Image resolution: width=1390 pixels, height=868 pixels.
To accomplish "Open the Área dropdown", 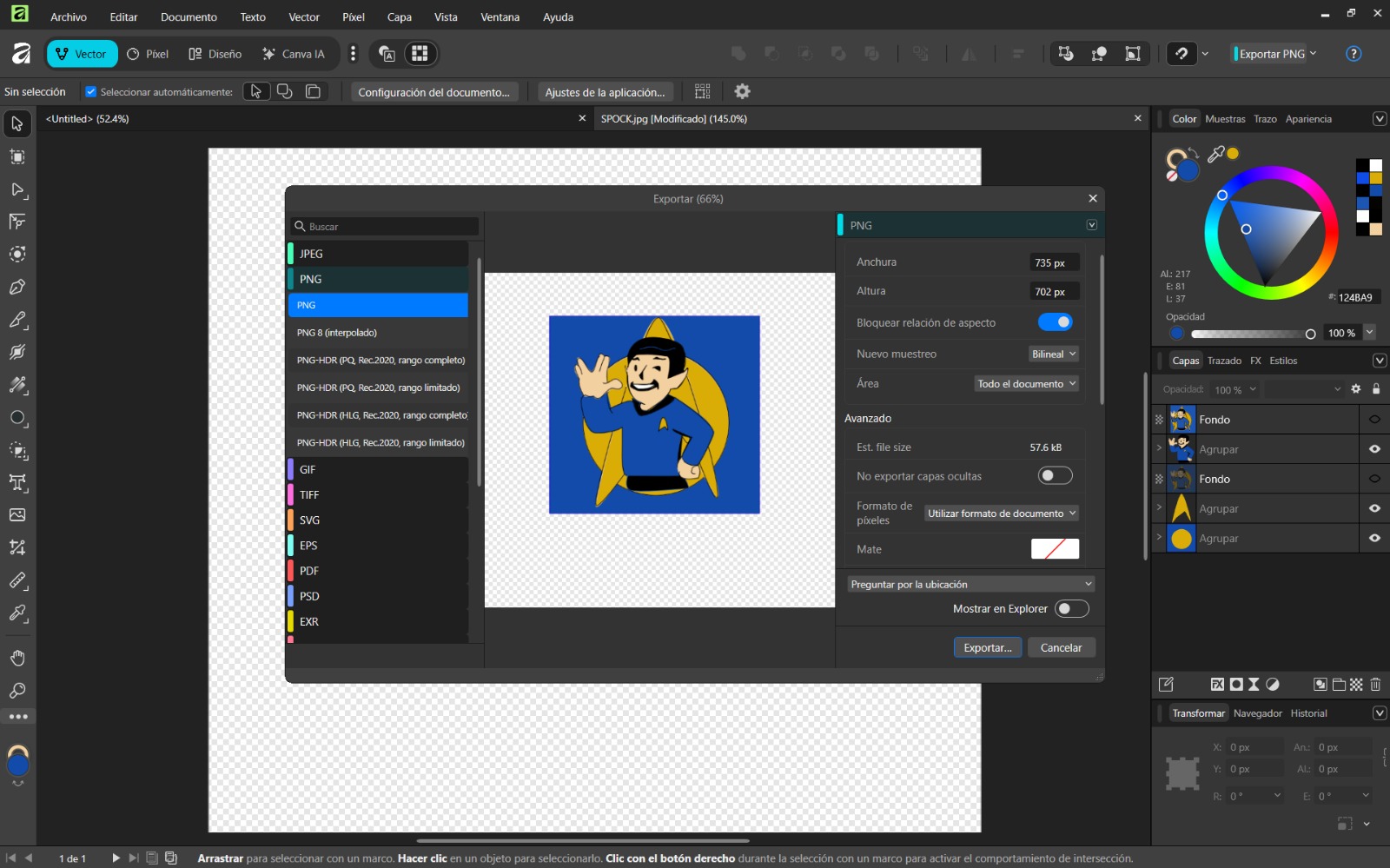I will click(x=1026, y=383).
